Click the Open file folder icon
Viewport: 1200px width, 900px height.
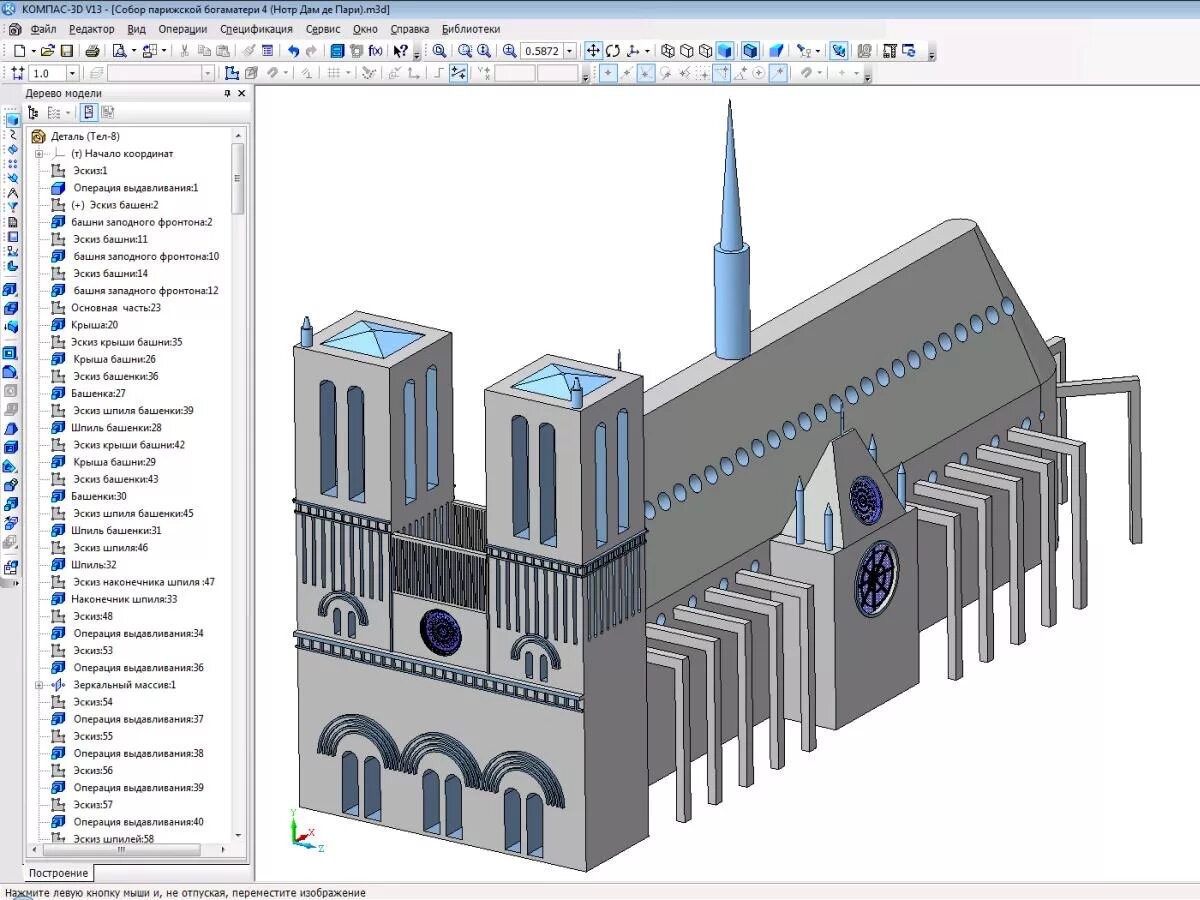[47, 51]
